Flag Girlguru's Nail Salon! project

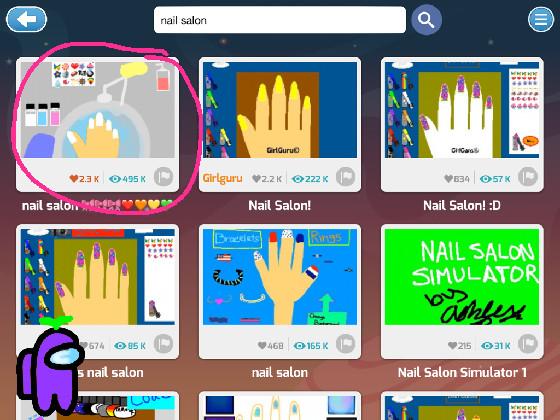345,177
